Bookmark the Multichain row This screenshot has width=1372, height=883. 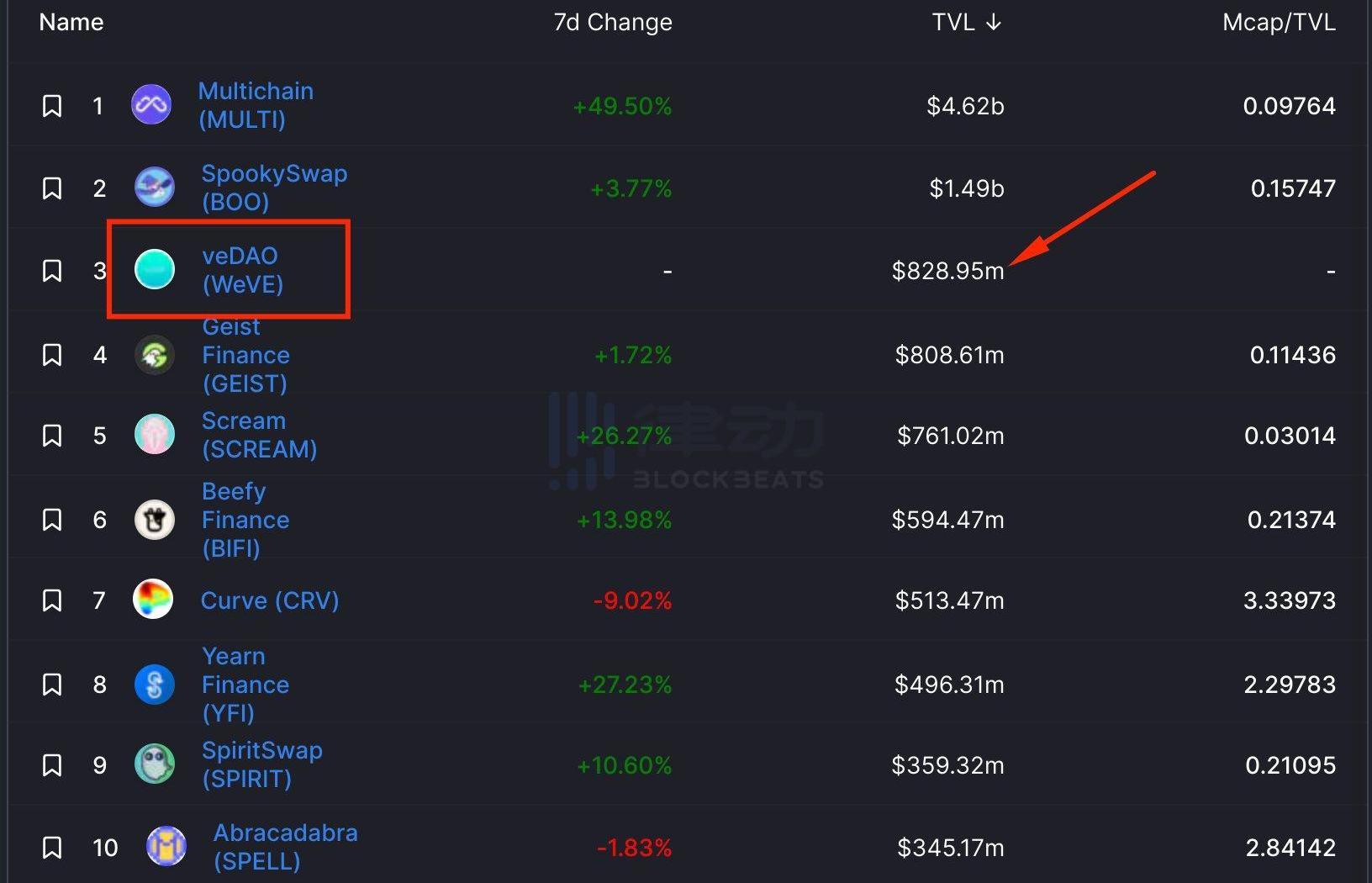pos(52,106)
